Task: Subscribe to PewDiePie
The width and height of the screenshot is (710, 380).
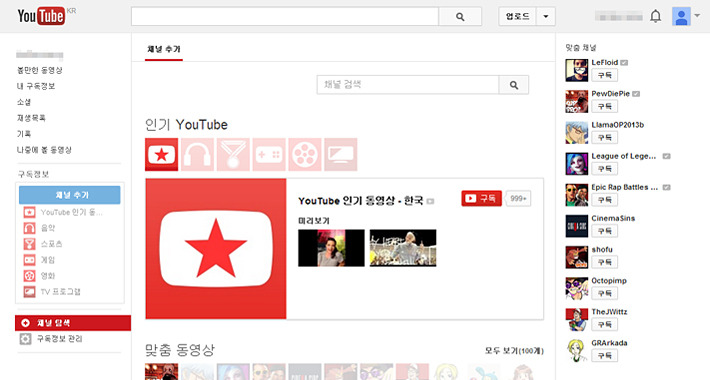Action: click(x=604, y=106)
